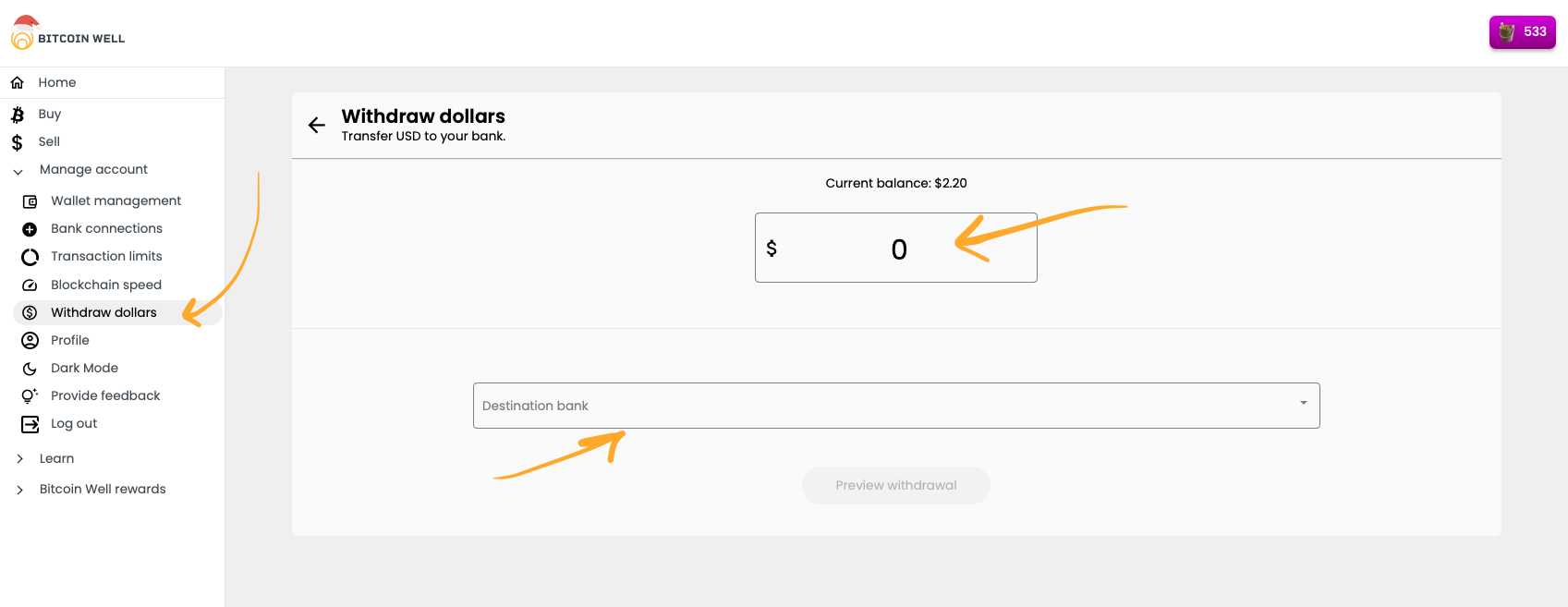Image resolution: width=1568 pixels, height=607 pixels.
Task: Click the back arrow beside Withdraw dollars
Action: pos(317,126)
